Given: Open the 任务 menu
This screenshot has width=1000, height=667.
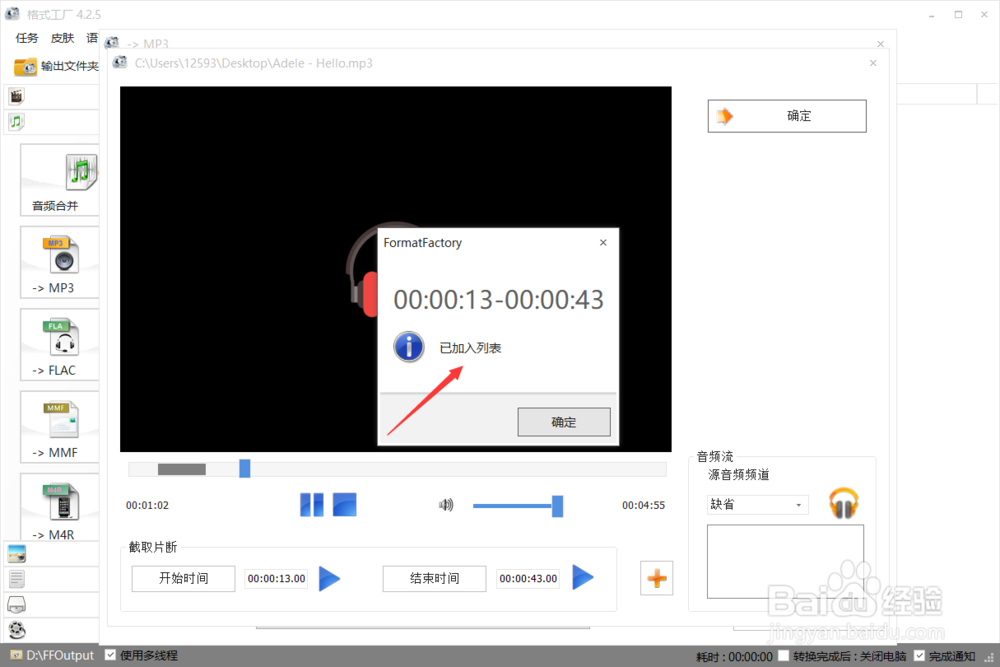Looking at the screenshot, I should [27, 38].
